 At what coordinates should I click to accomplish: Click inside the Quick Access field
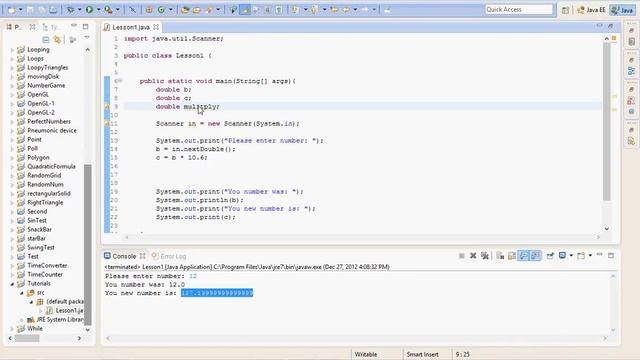coord(518,9)
